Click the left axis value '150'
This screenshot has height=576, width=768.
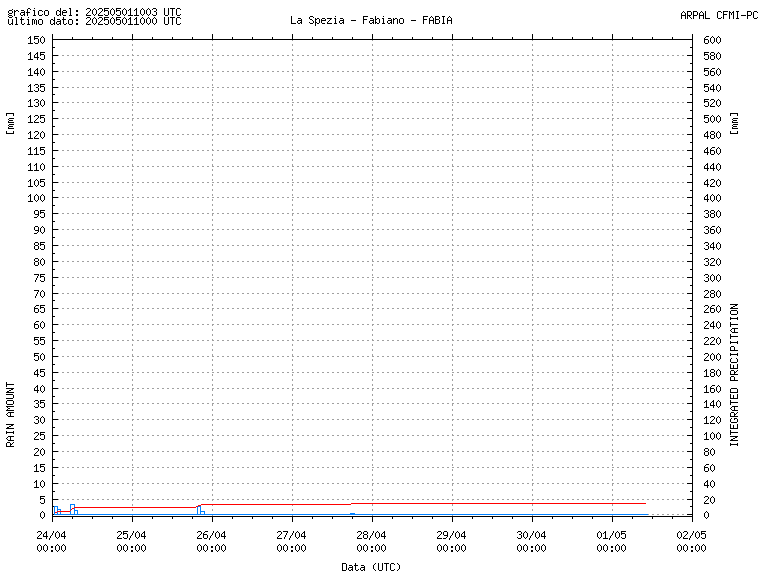(x=36, y=40)
